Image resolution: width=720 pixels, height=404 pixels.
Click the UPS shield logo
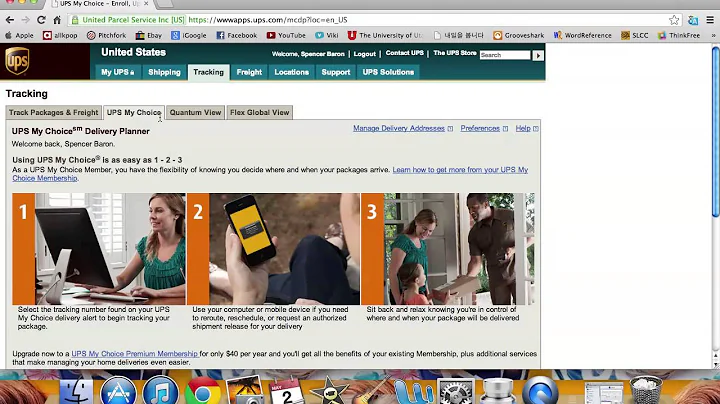(17, 61)
